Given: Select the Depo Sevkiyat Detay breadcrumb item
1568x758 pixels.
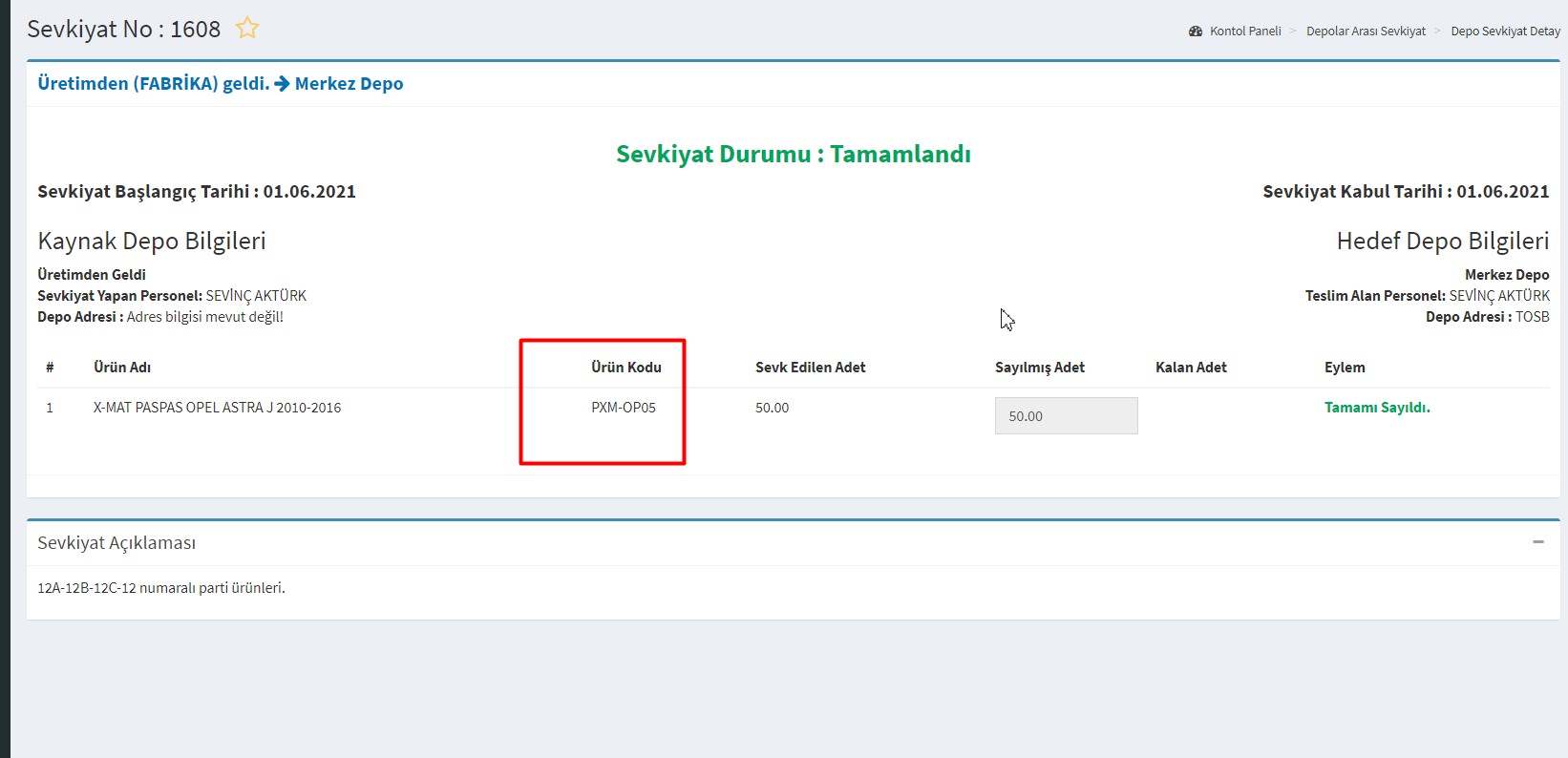Looking at the screenshot, I should point(1505,32).
